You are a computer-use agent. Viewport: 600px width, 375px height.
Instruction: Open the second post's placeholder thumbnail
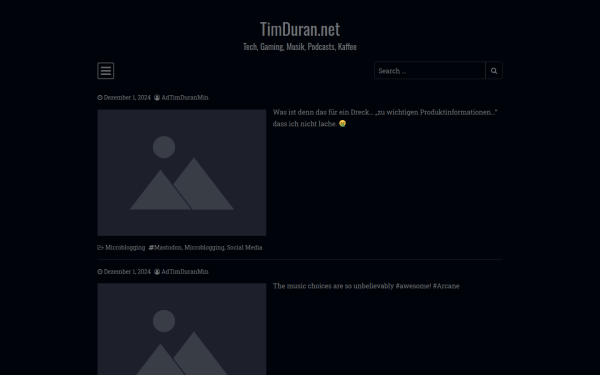pos(182,329)
